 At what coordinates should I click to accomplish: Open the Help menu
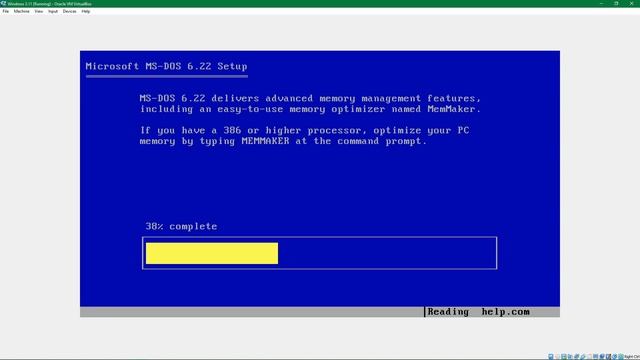tap(85, 11)
